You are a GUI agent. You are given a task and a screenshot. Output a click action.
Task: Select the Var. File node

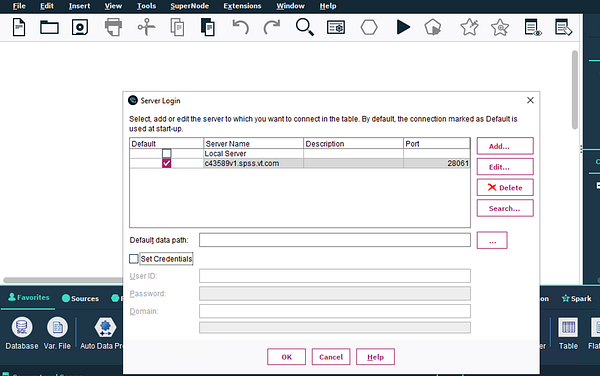tap(57, 333)
